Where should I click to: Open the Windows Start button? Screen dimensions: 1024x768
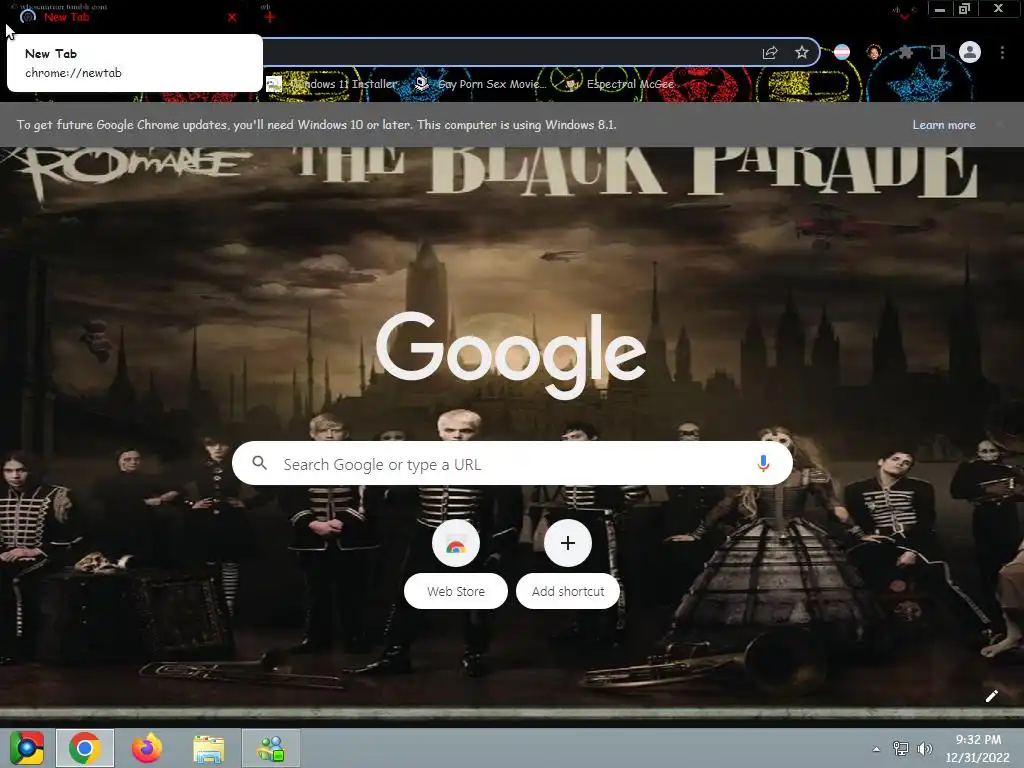click(x=27, y=748)
